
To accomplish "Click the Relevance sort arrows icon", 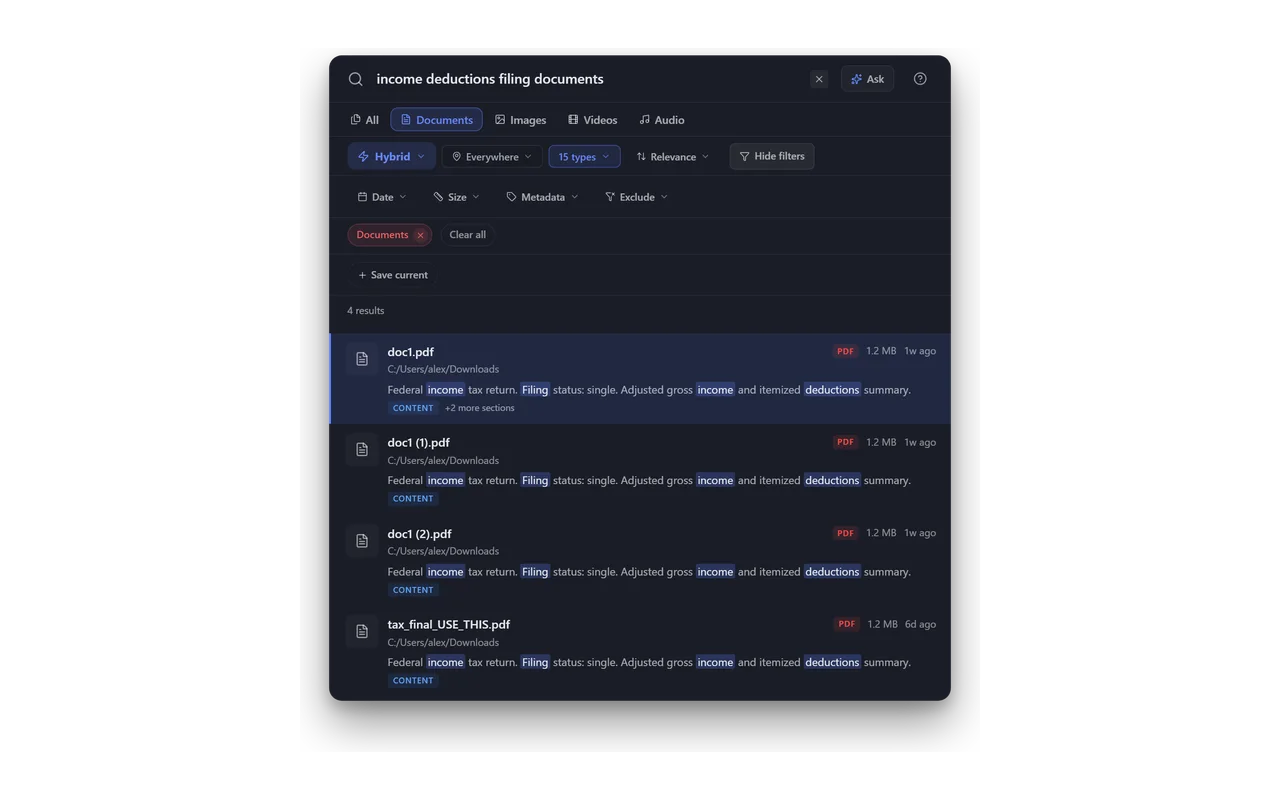I will point(641,157).
